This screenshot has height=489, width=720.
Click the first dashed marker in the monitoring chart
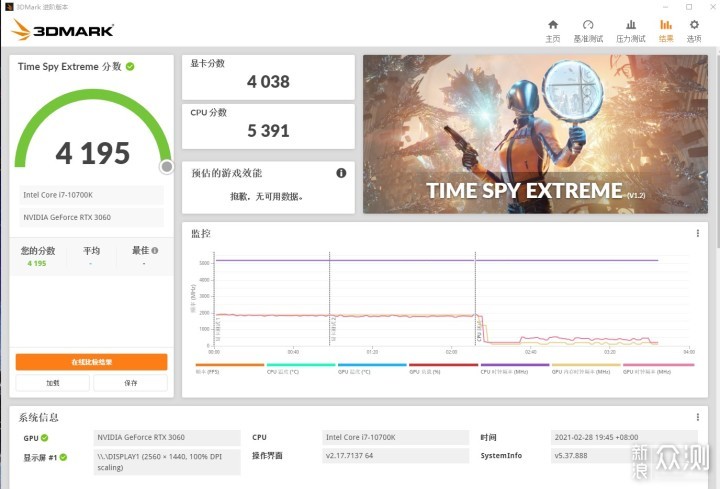(x=330, y=298)
